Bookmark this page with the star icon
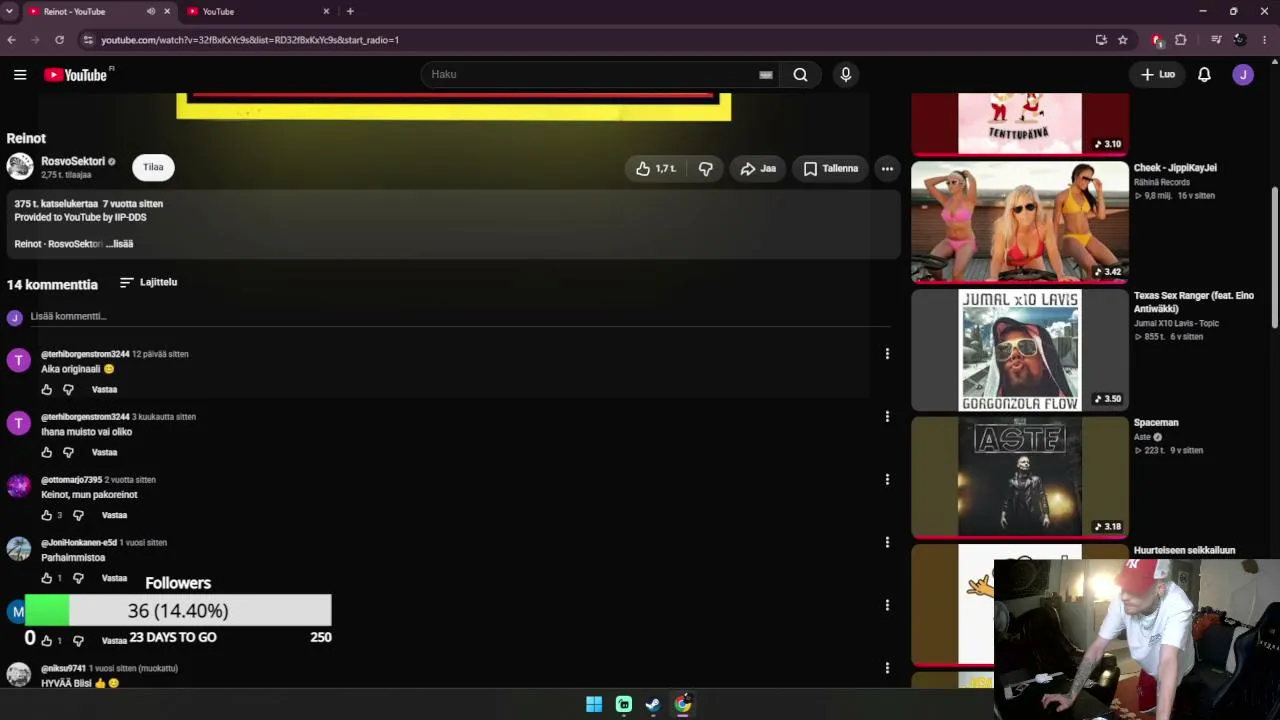This screenshot has width=1280, height=720. (x=1123, y=40)
